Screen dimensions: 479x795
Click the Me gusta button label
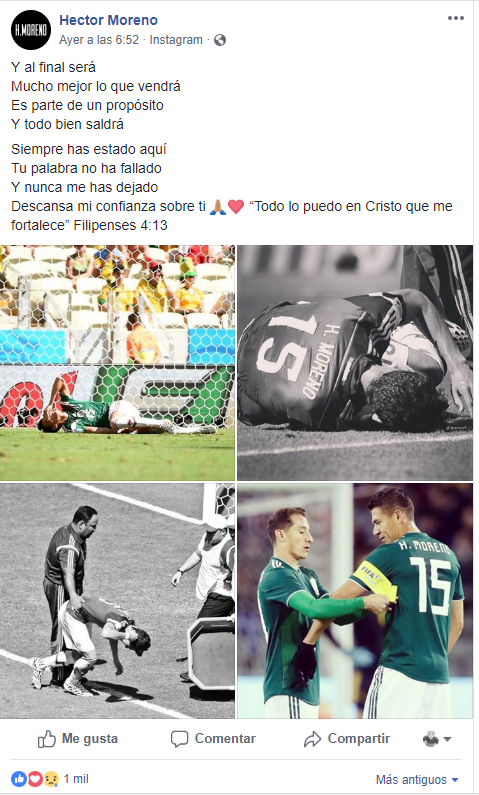[90, 739]
